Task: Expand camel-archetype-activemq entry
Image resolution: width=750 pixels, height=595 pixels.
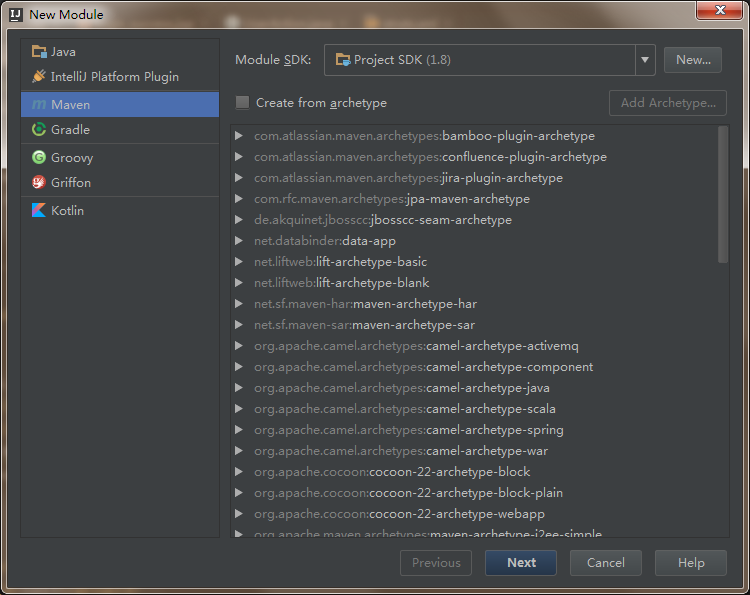Action: click(x=239, y=346)
